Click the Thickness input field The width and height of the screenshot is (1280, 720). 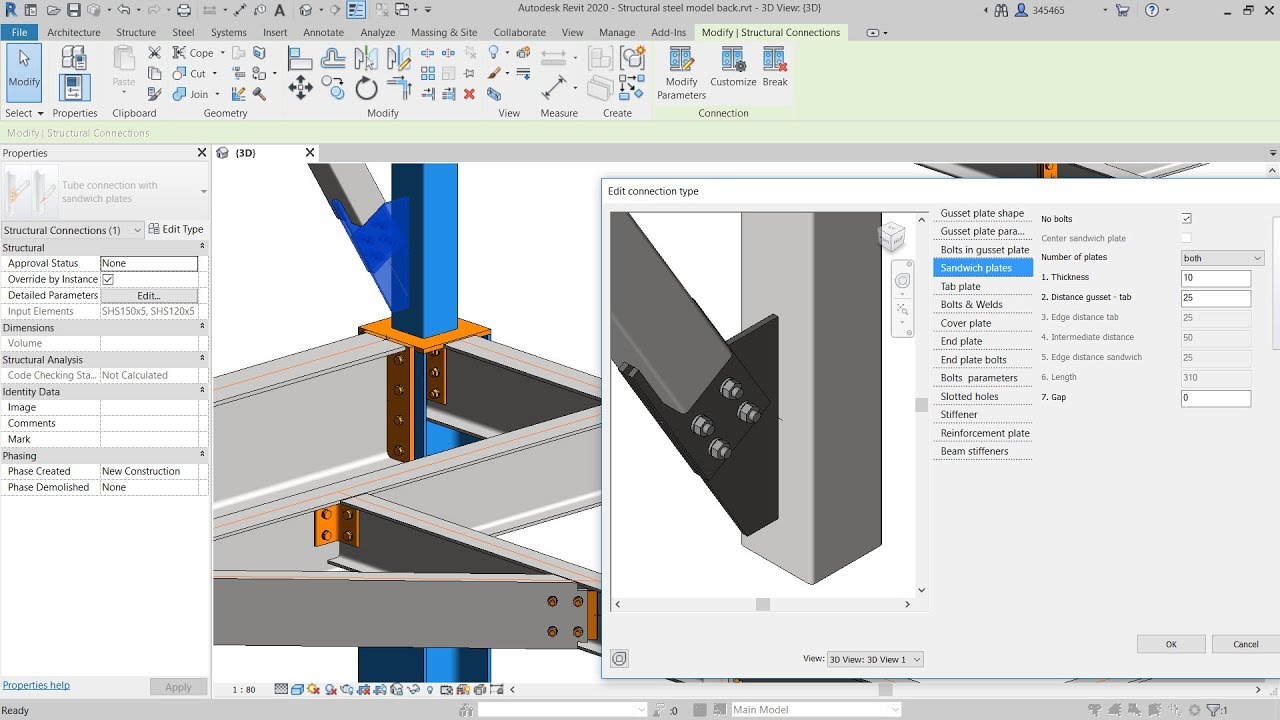click(1215, 278)
